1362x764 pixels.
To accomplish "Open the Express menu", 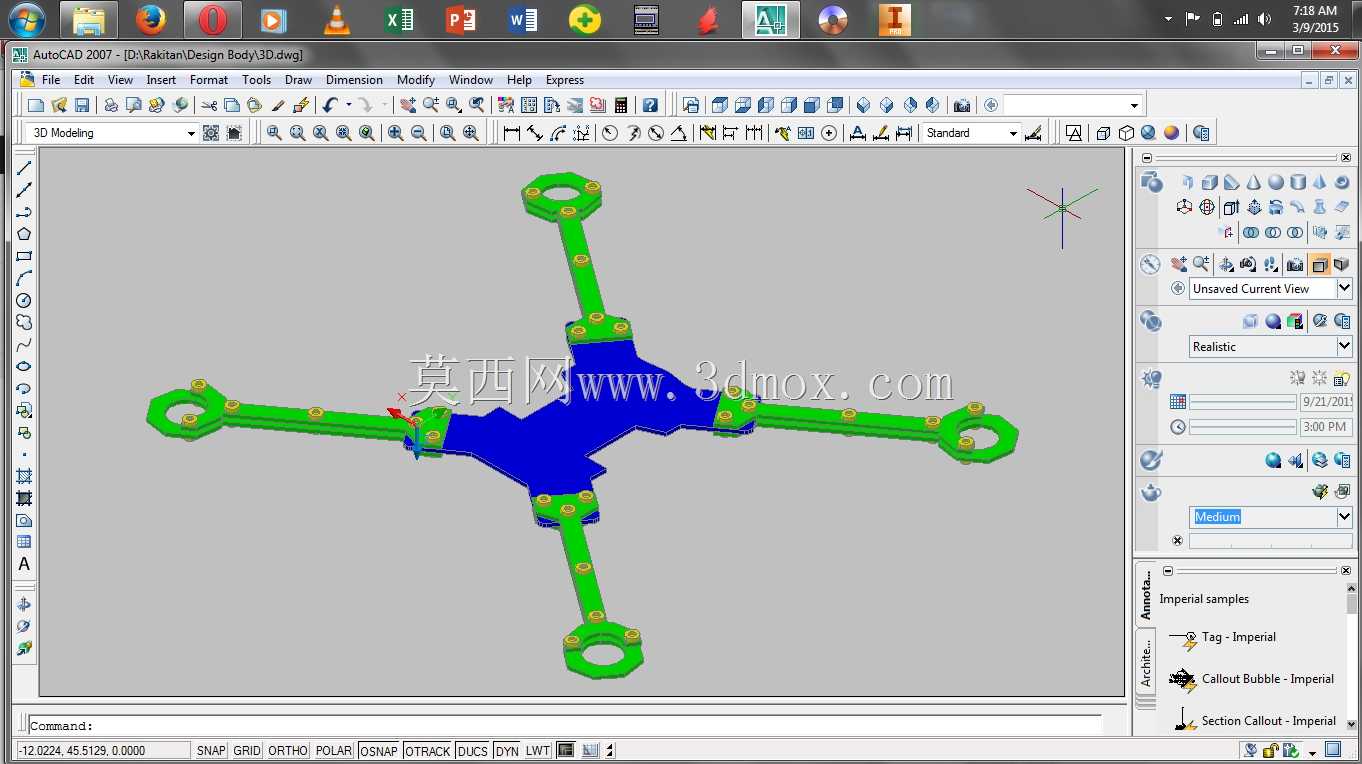I will pos(565,80).
